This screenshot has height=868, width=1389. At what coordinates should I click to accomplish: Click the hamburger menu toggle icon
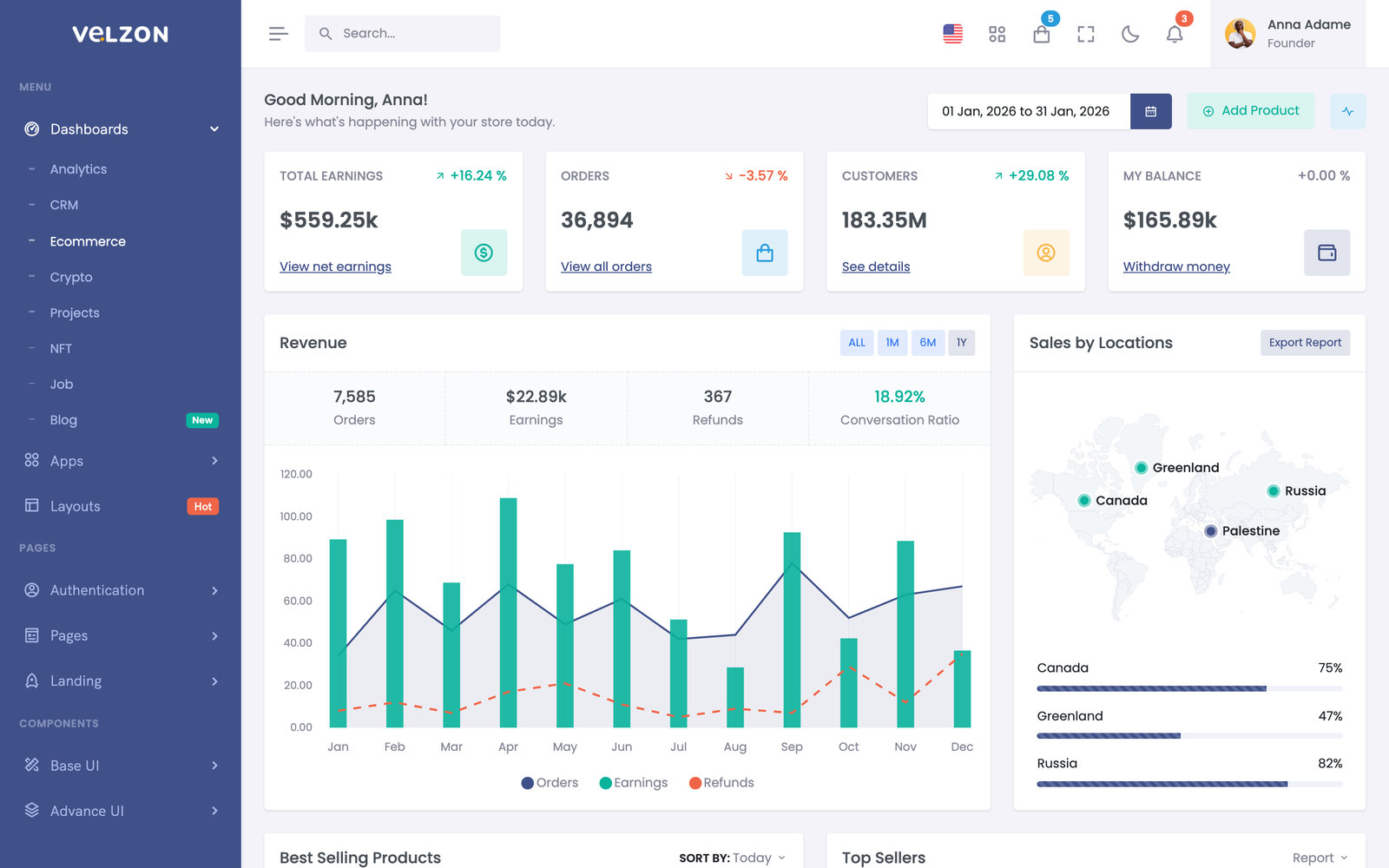coord(278,34)
